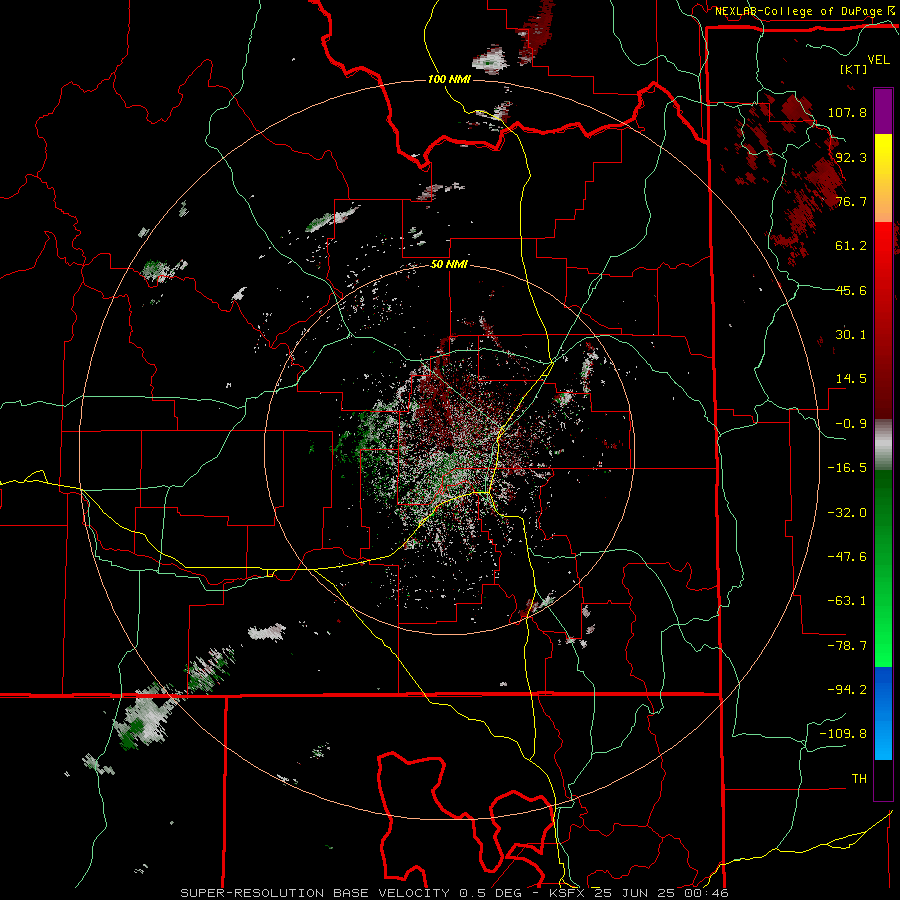The image size is (900, 900).
Task: Select the 92.3 velocity scale value
Action: tap(851, 157)
